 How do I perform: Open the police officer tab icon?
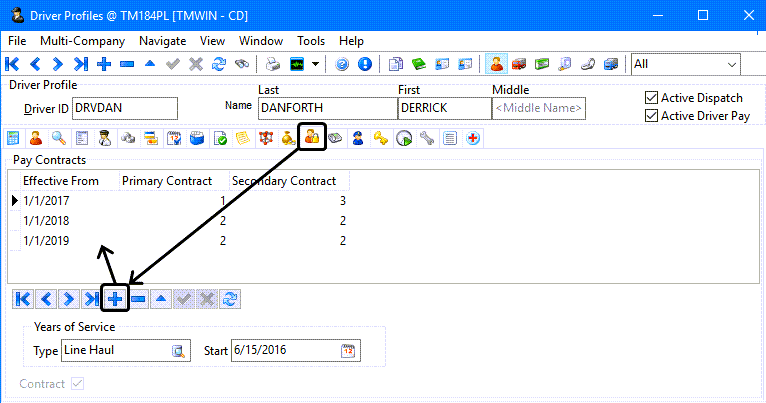(x=358, y=138)
